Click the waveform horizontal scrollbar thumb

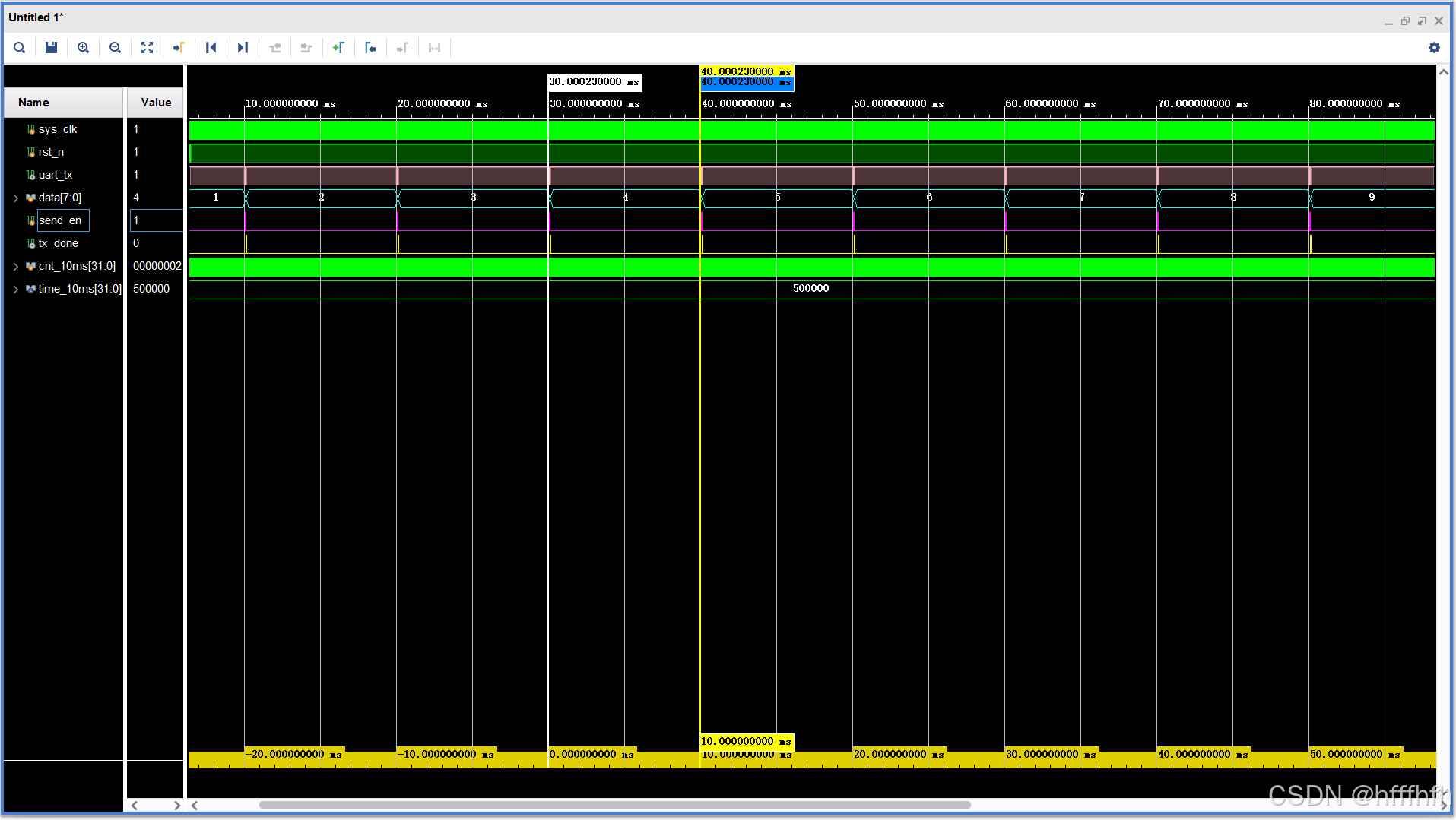pos(614,805)
